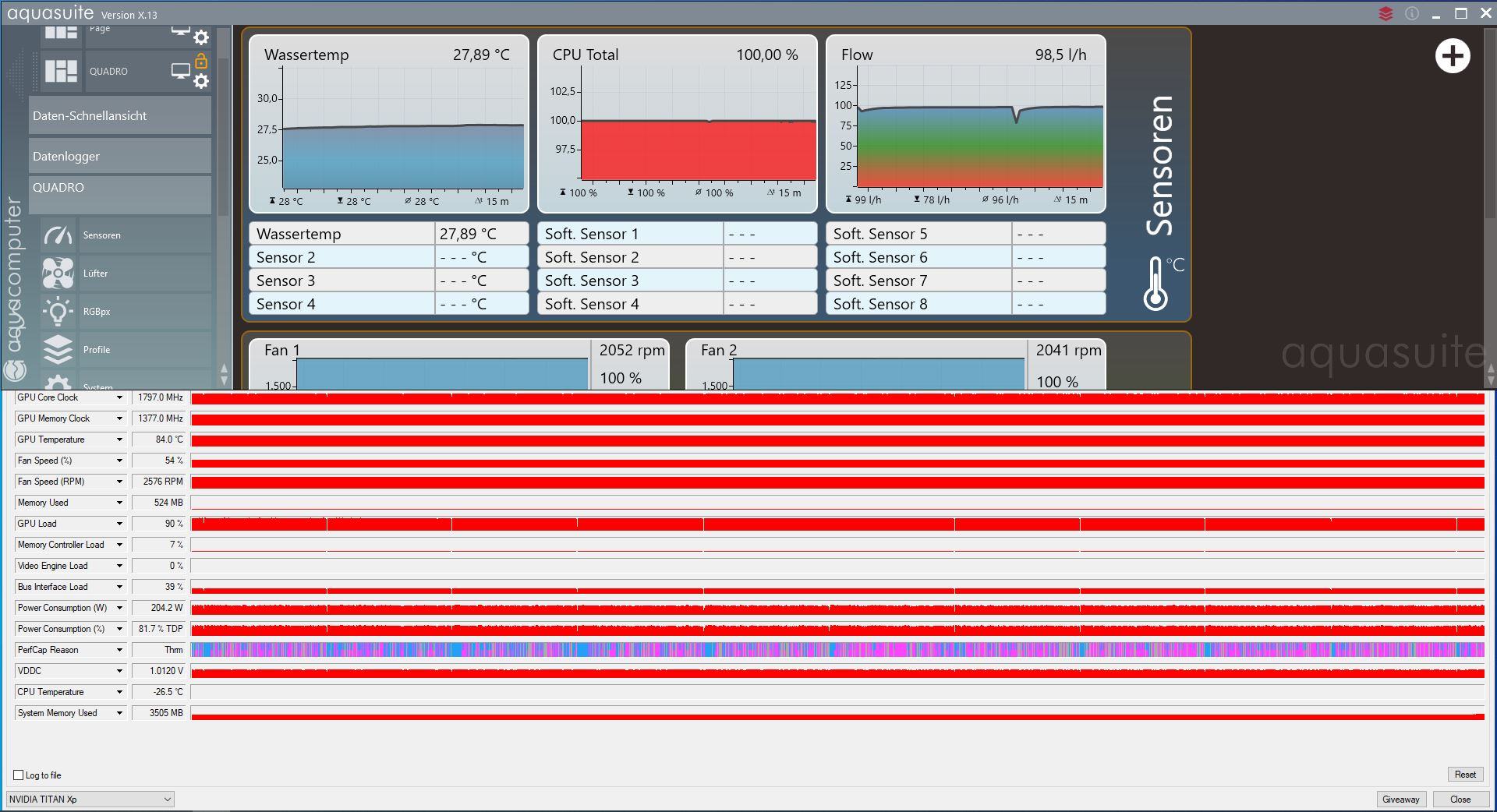Click the QUADRO page desktop monitor icon
This screenshot has height=812, width=1497.
coord(181,72)
